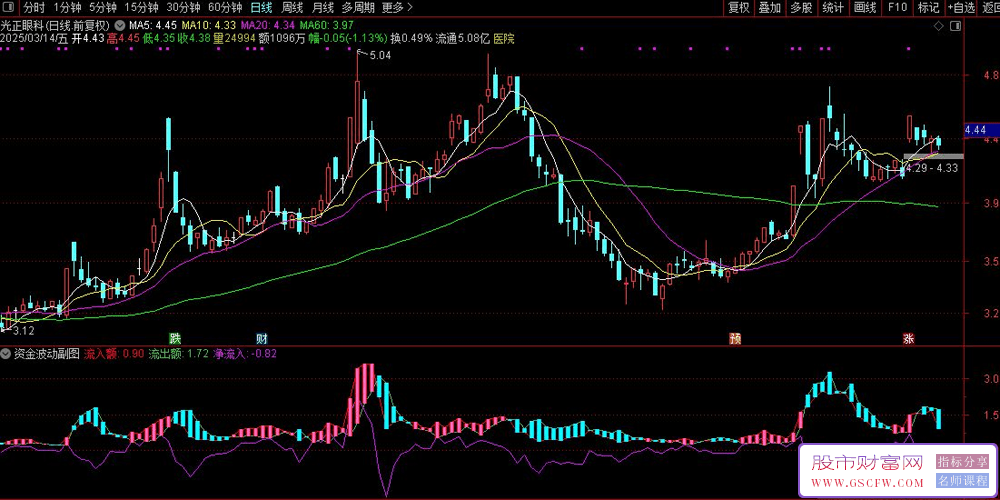Click the MA10: 4.33 indicator value
Screen dimensions: 1000x500
(209, 26)
